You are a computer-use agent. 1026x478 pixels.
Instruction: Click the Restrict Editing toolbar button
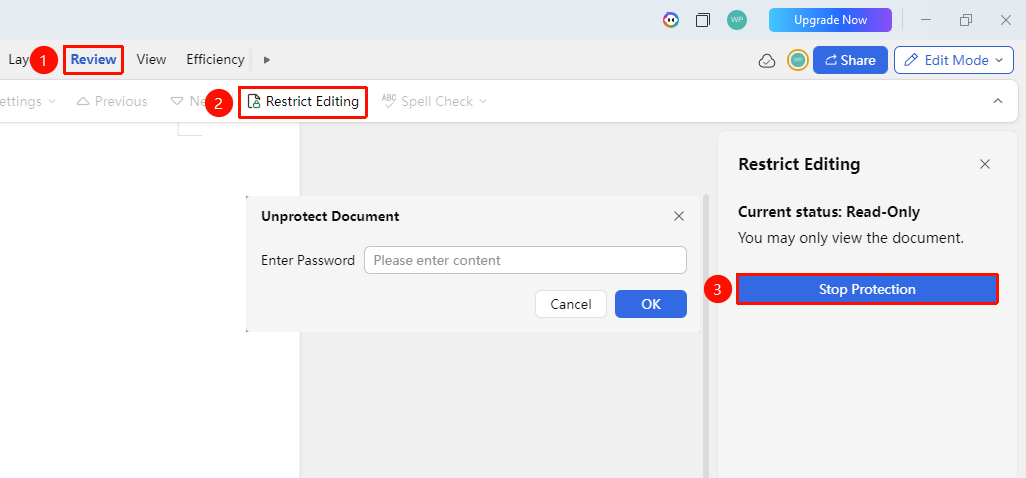coord(303,102)
